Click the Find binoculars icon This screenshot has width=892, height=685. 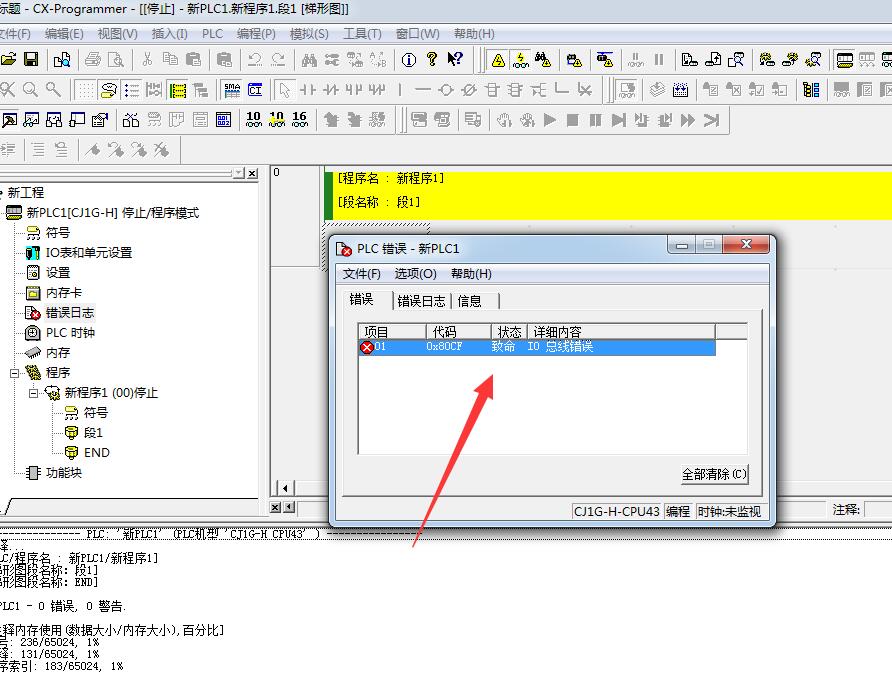[x=309, y=60]
